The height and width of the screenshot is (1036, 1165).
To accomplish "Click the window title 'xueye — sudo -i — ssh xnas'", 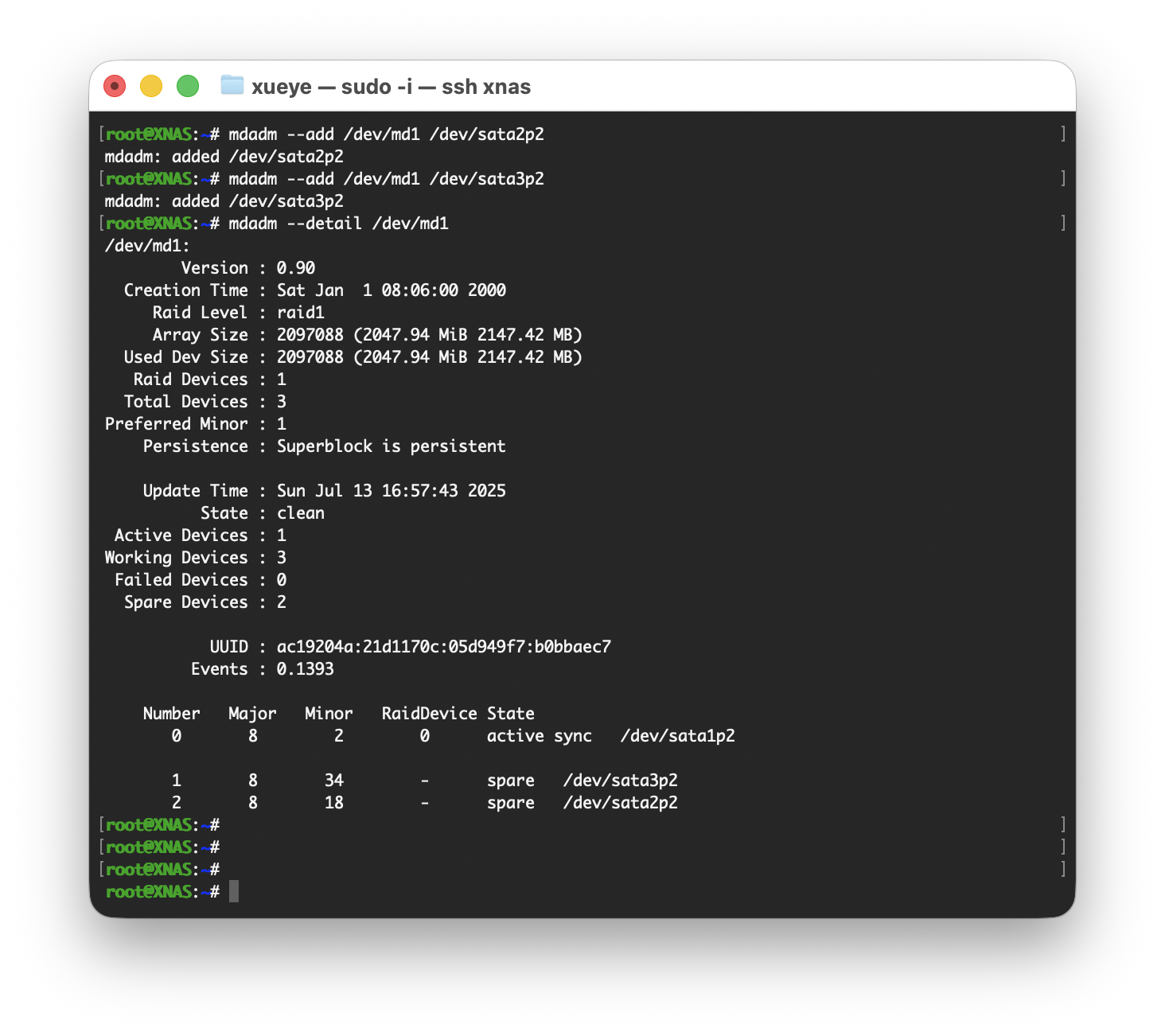I will [x=391, y=87].
